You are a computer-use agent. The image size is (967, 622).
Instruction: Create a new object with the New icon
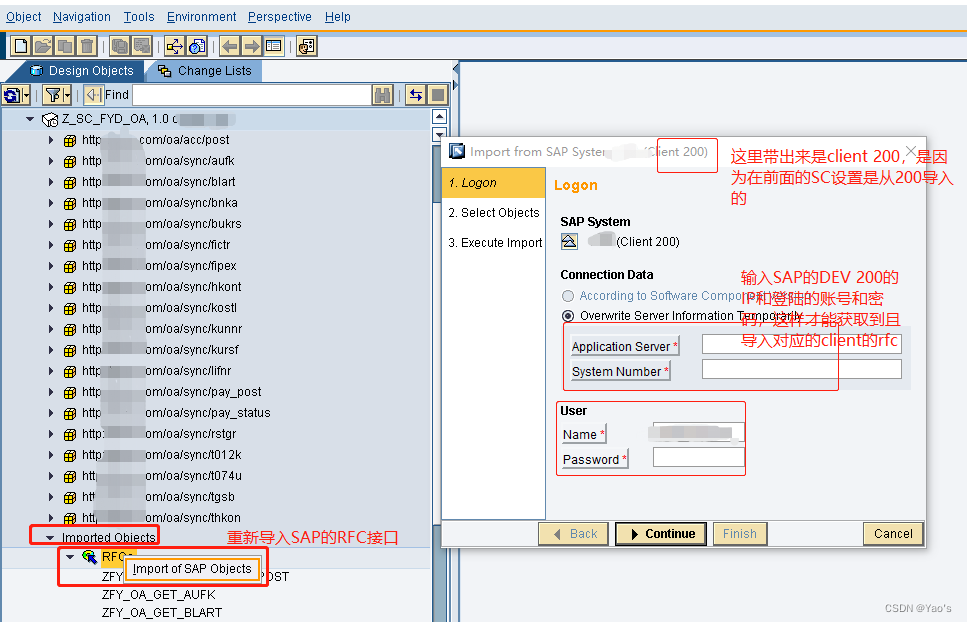point(18,45)
